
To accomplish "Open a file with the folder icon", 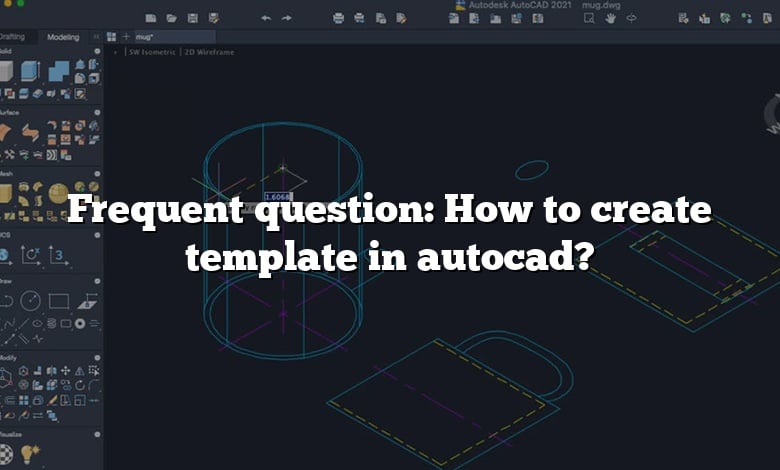I will pos(172,18).
